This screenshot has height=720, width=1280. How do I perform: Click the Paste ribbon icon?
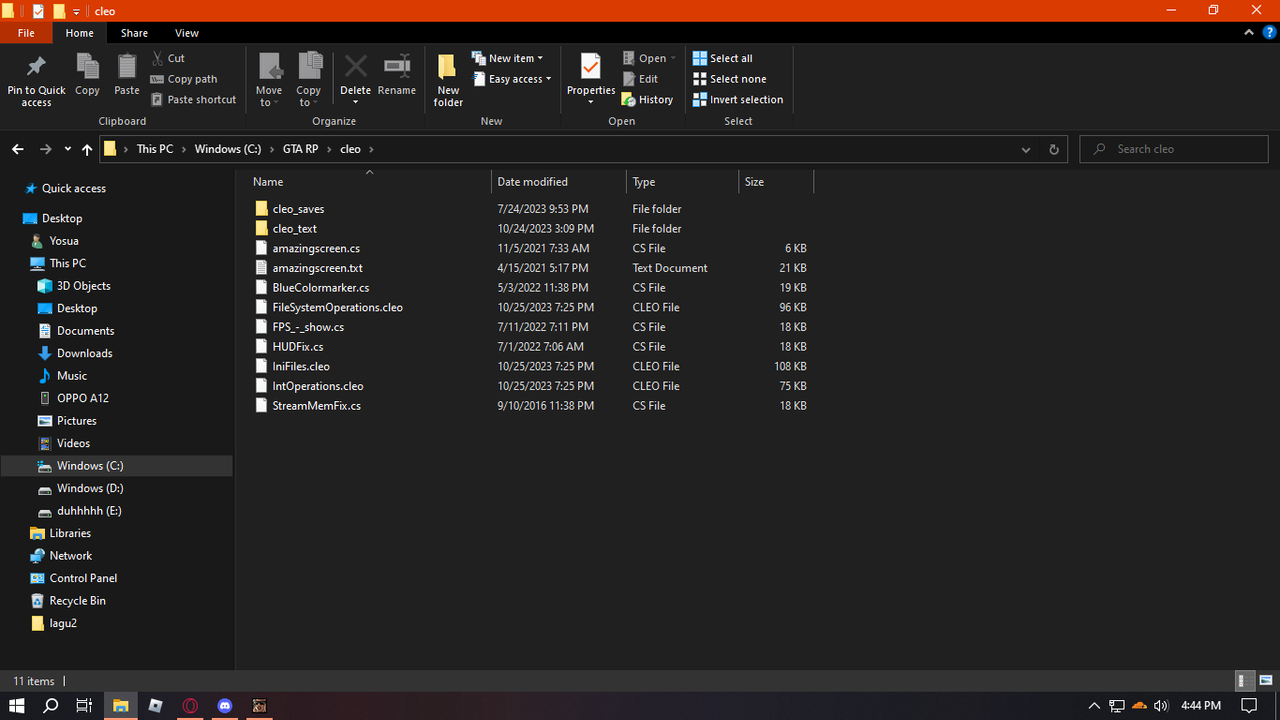click(x=127, y=67)
